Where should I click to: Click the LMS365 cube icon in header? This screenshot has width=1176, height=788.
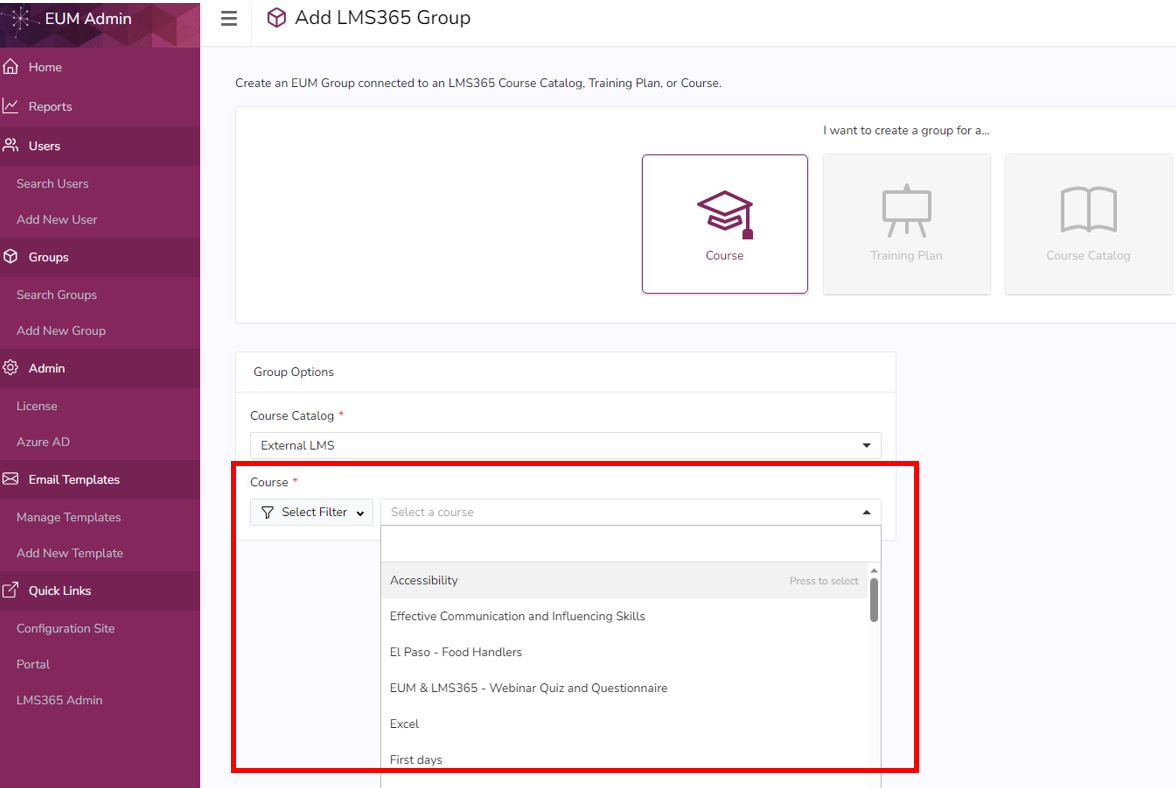click(276, 18)
